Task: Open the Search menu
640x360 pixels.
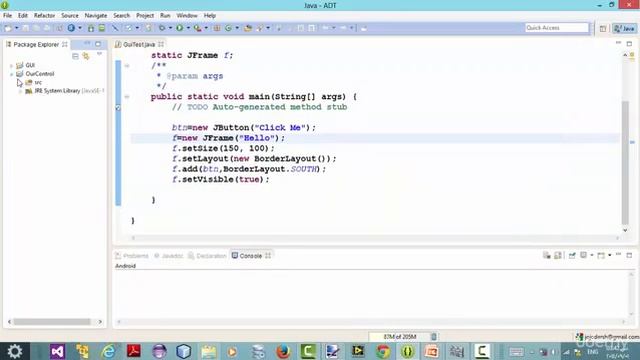Action: coord(121,16)
